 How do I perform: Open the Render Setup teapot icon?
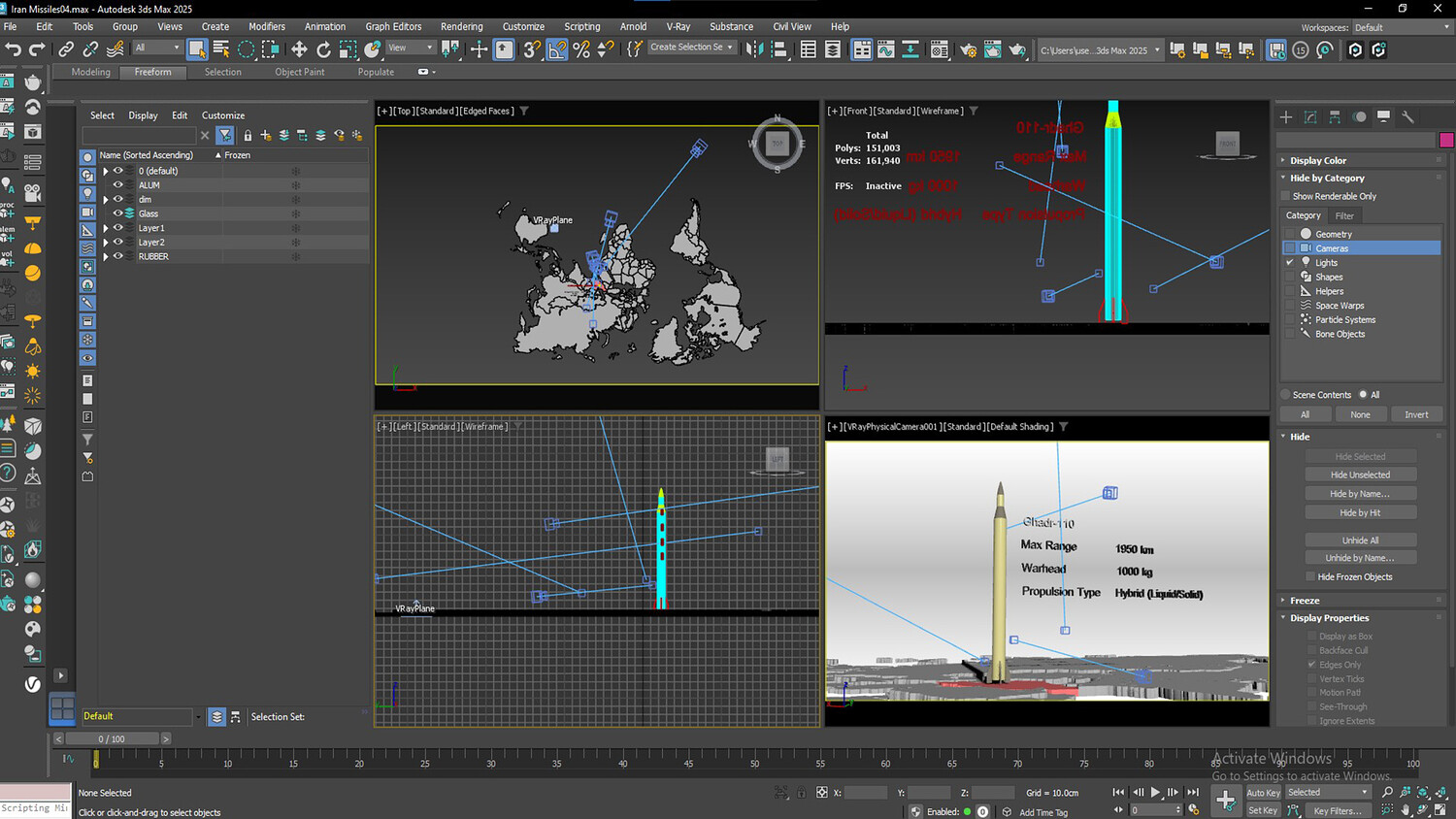[x=968, y=49]
